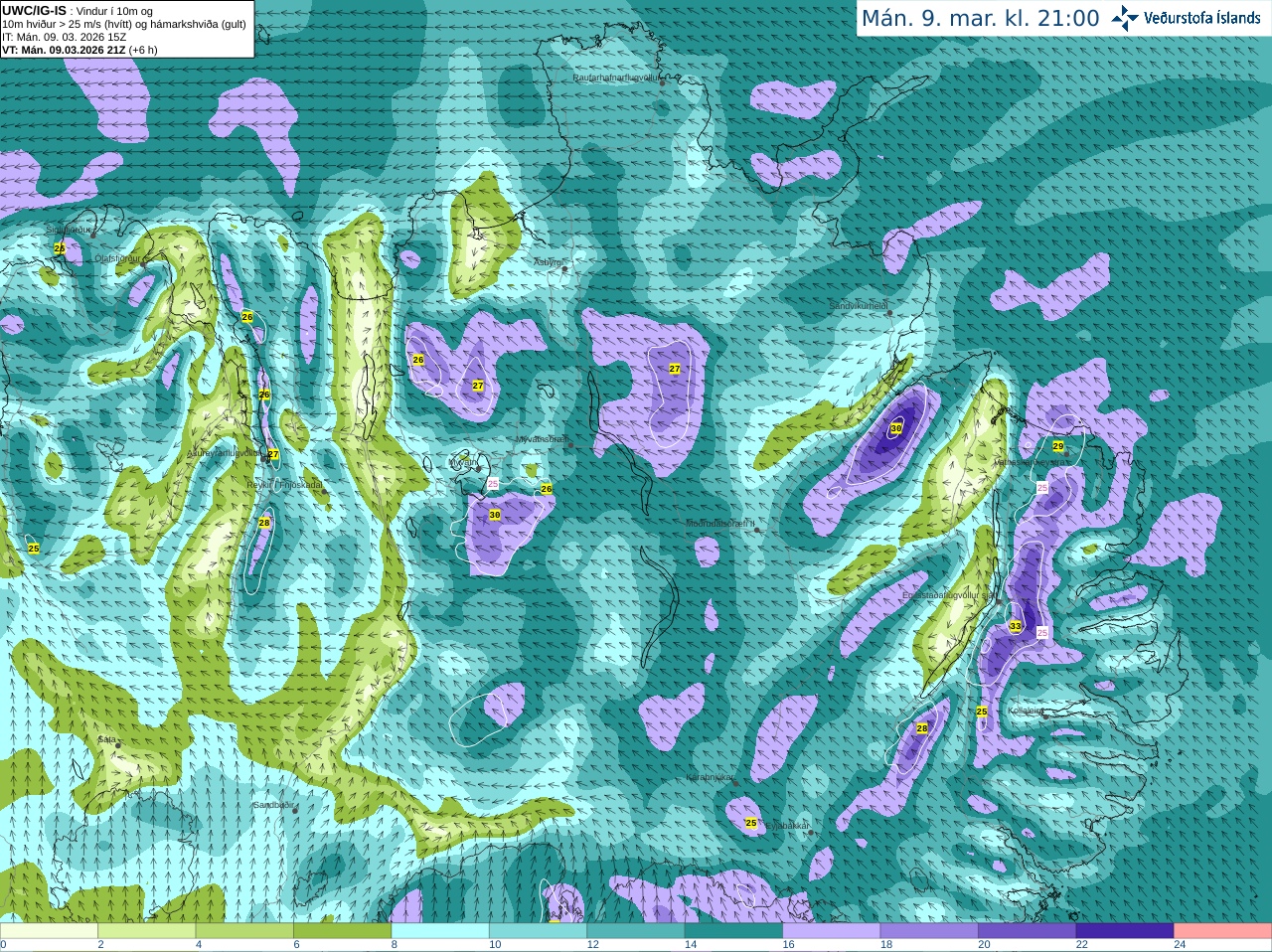
Task: Click the Kárahnjúkar station label
Action: pos(711,777)
